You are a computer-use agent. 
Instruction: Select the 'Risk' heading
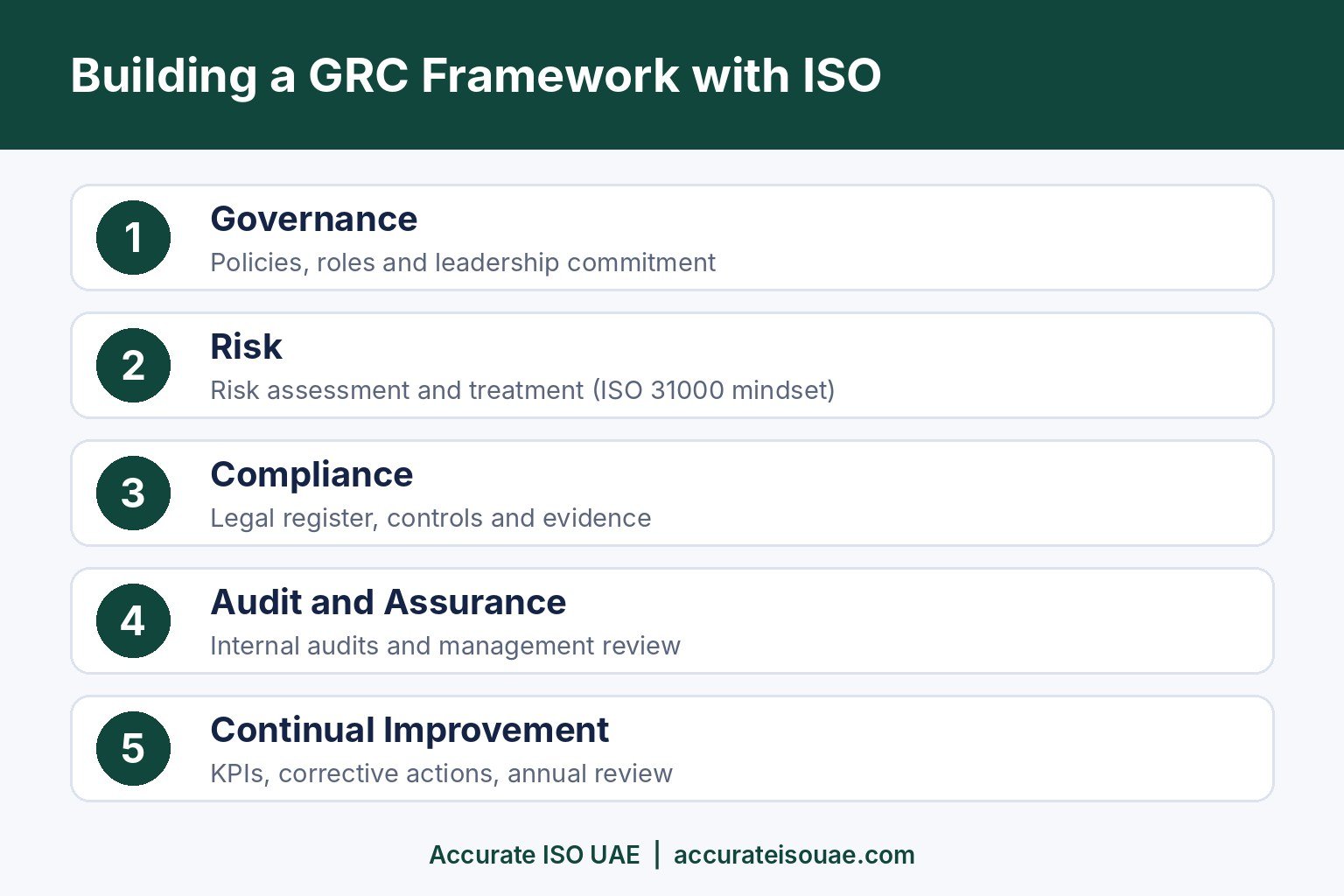pyautogui.click(x=246, y=346)
